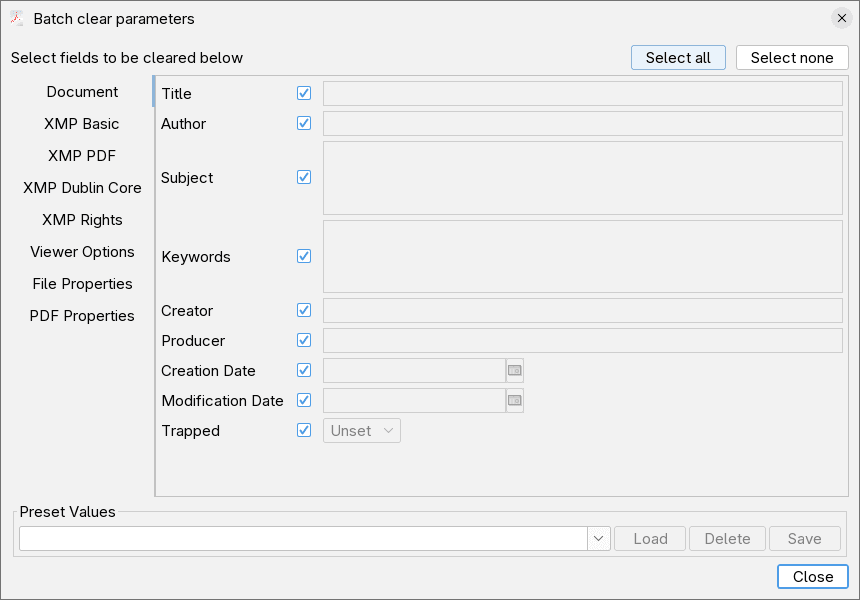
Task: Click inside the Preset Values text field
Action: coord(300,538)
